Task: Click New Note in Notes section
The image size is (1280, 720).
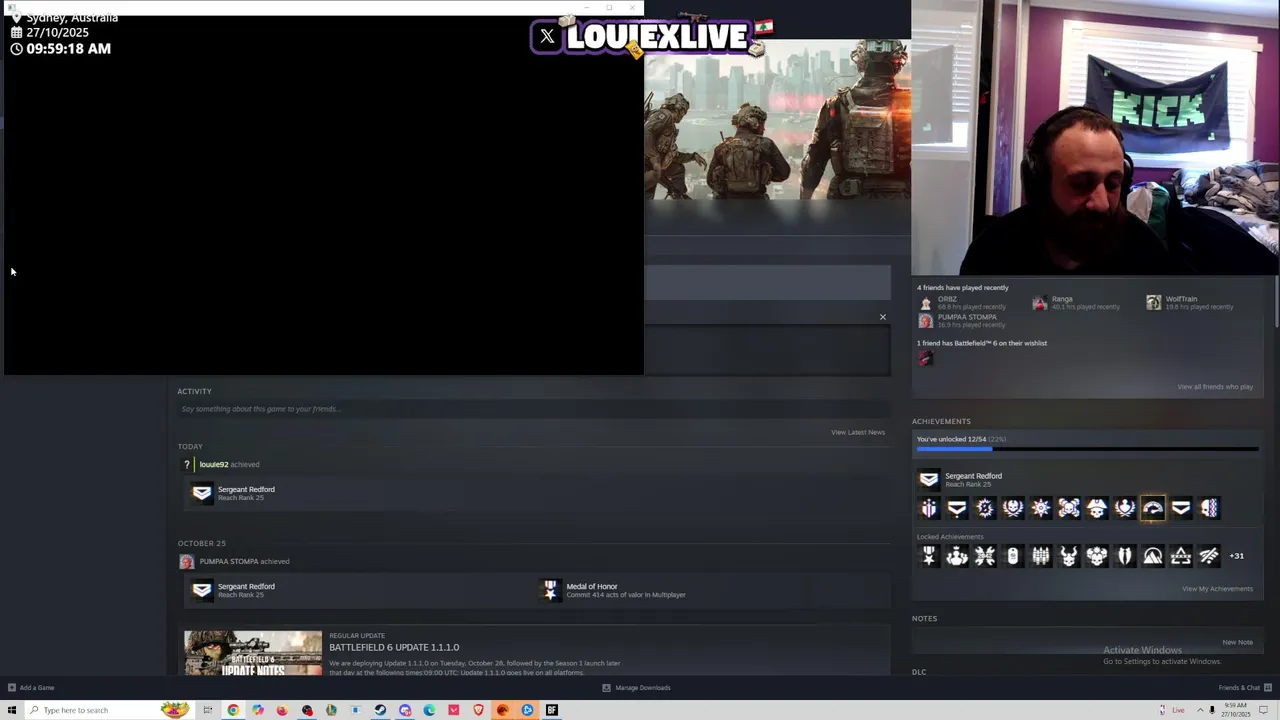Action: [x=1237, y=642]
